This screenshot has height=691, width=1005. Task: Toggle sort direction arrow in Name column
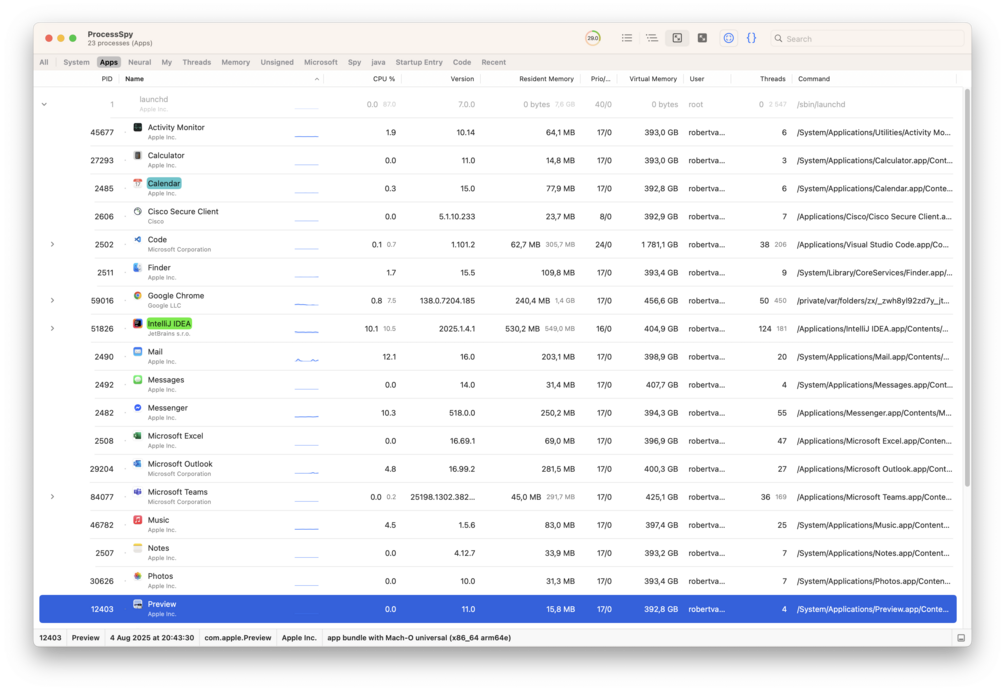pyautogui.click(x=317, y=79)
